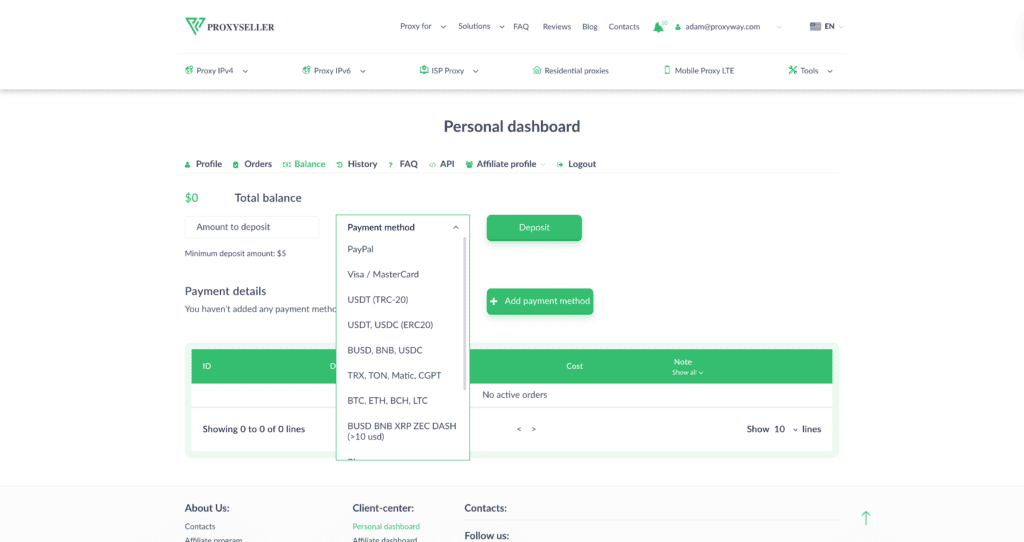Click the Profile person icon
The height and width of the screenshot is (542, 1024).
[187, 165]
